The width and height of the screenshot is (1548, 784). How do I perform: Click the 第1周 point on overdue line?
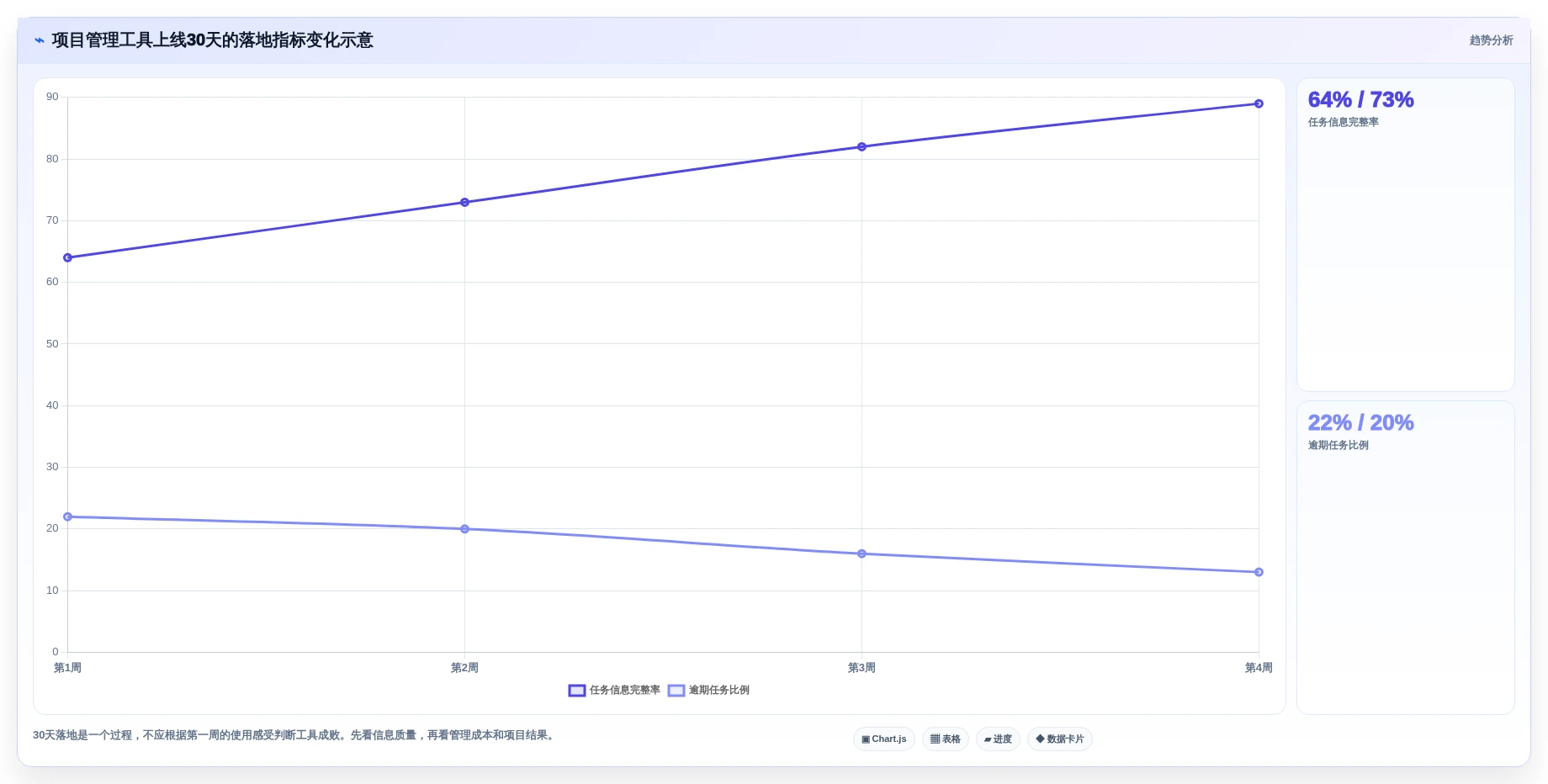click(68, 517)
